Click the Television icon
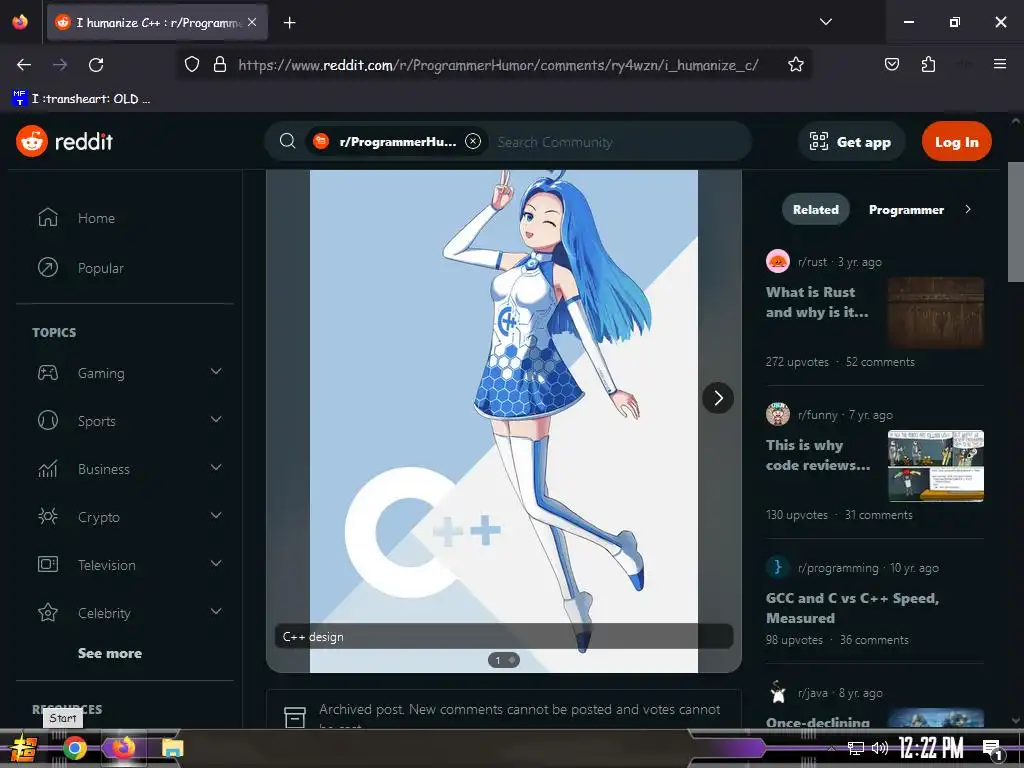The width and height of the screenshot is (1024, 768). tap(48, 564)
